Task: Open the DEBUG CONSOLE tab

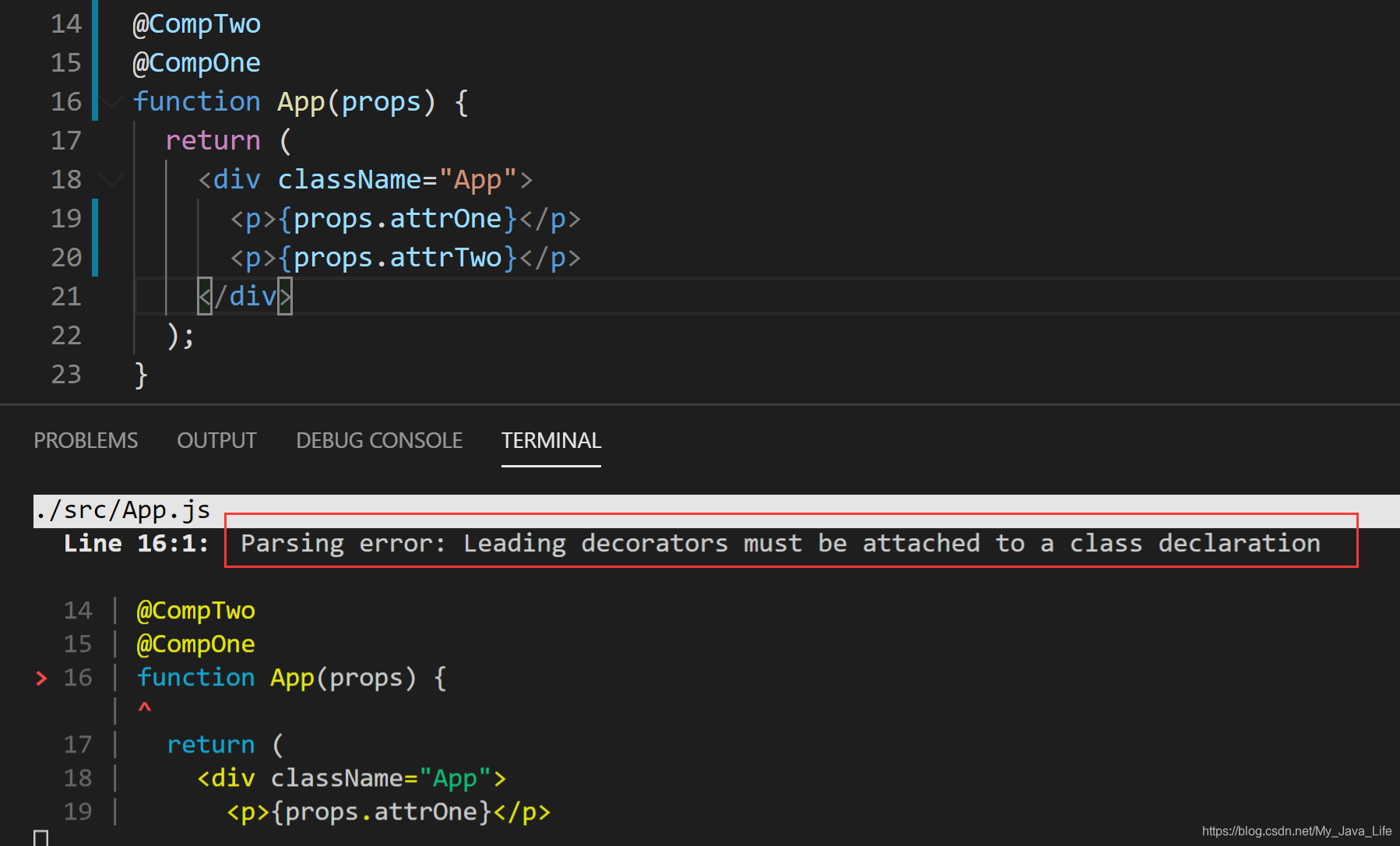Action: pyautogui.click(x=379, y=440)
